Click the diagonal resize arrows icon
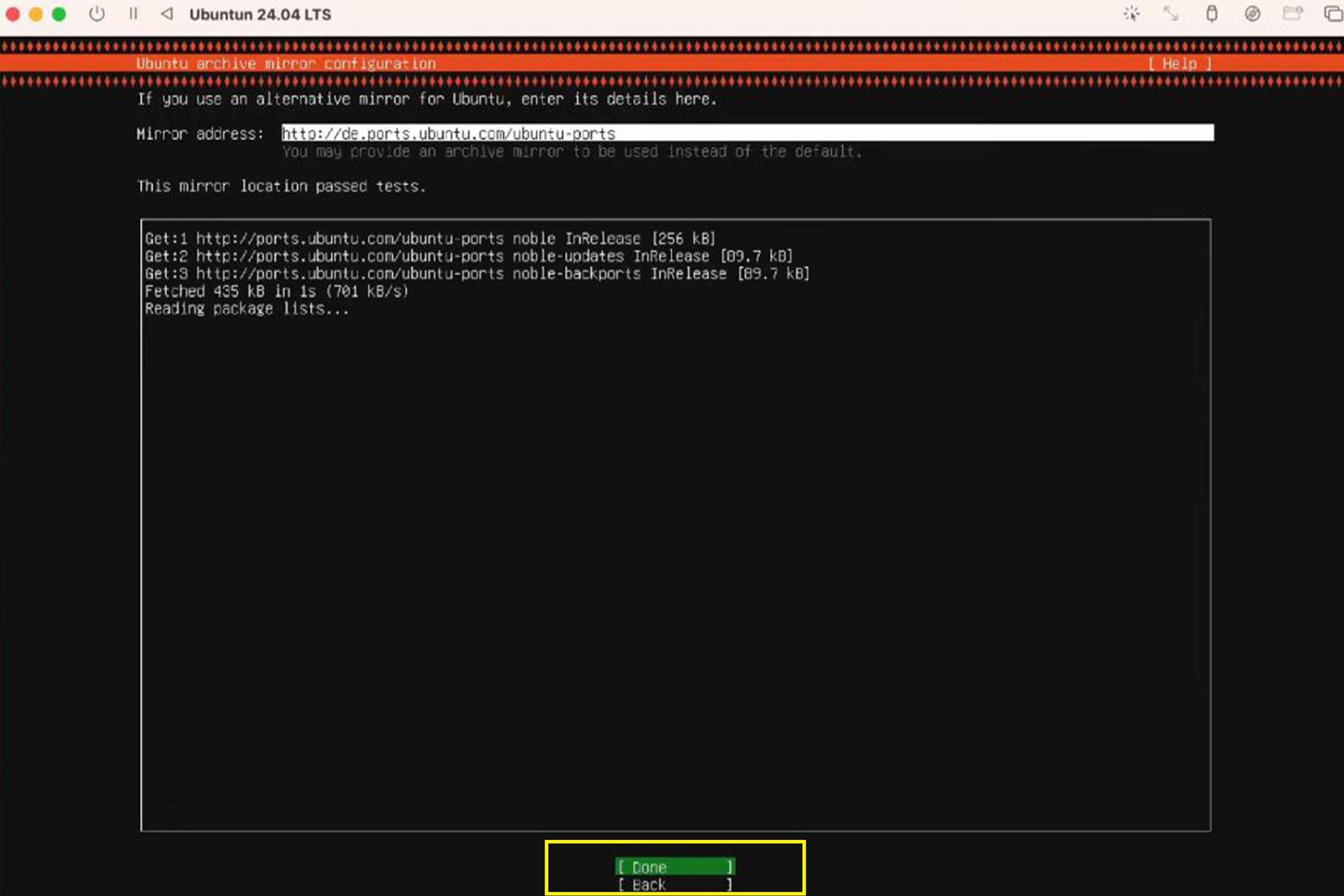The image size is (1344, 896). tap(1171, 14)
